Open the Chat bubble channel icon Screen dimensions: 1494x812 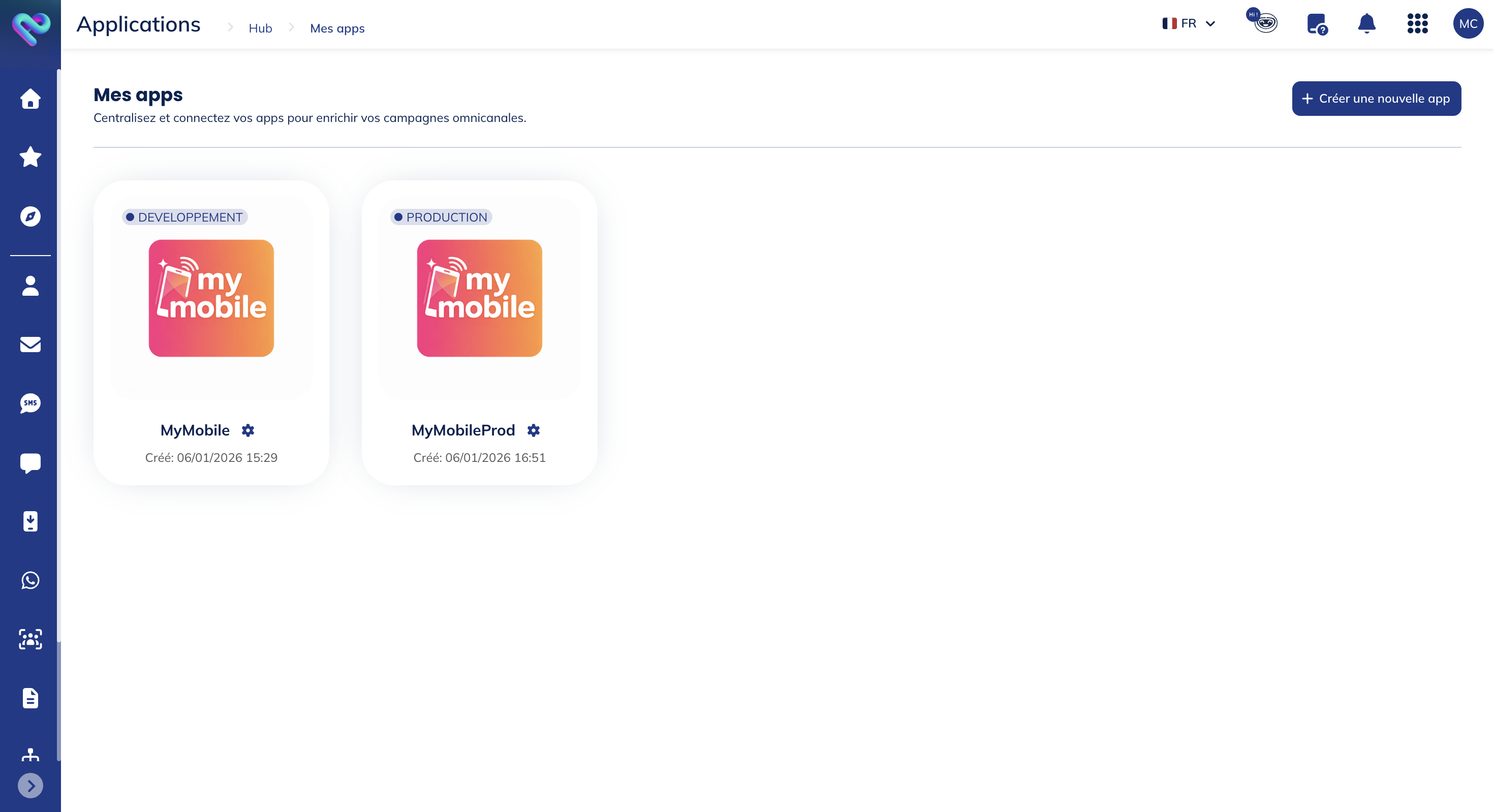pyautogui.click(x=29, y=462)
